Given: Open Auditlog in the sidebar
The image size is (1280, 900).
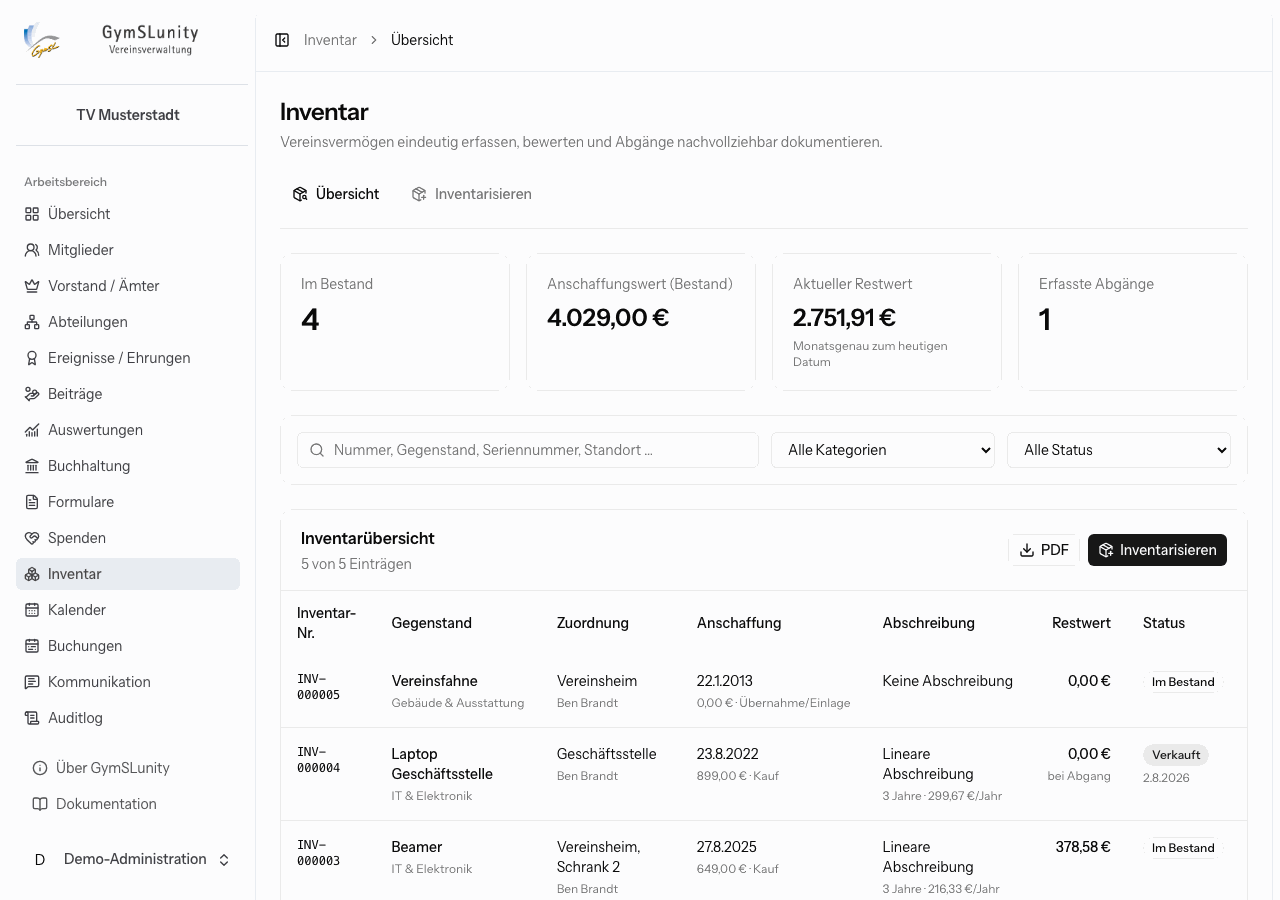Looking at the screenshot, I should point(128,718).
